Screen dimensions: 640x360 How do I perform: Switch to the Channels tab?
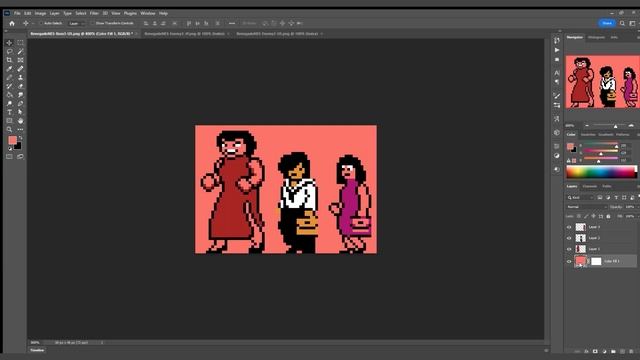click(x=589, y=186)
